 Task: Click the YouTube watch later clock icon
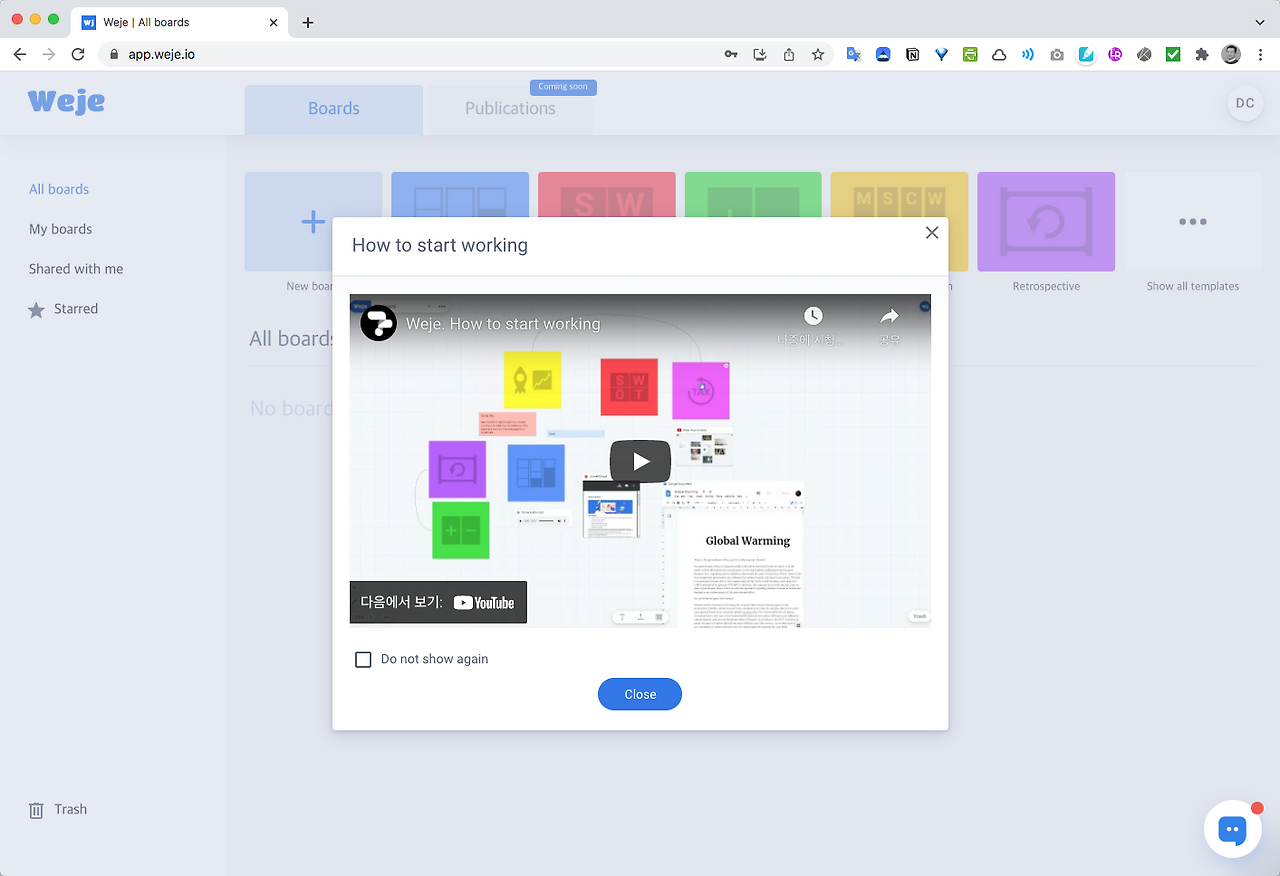(x=813, y=316)
